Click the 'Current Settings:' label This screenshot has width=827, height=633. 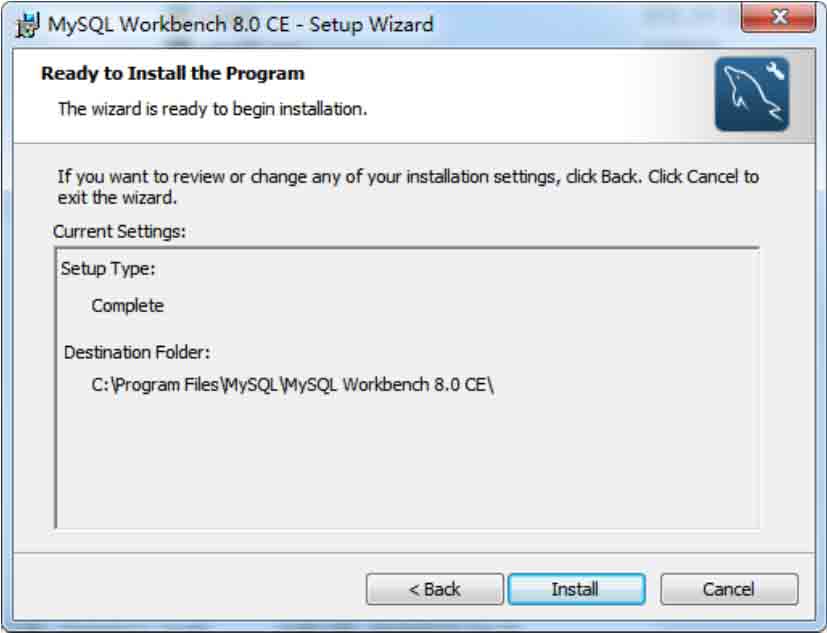tap(120, 232)
